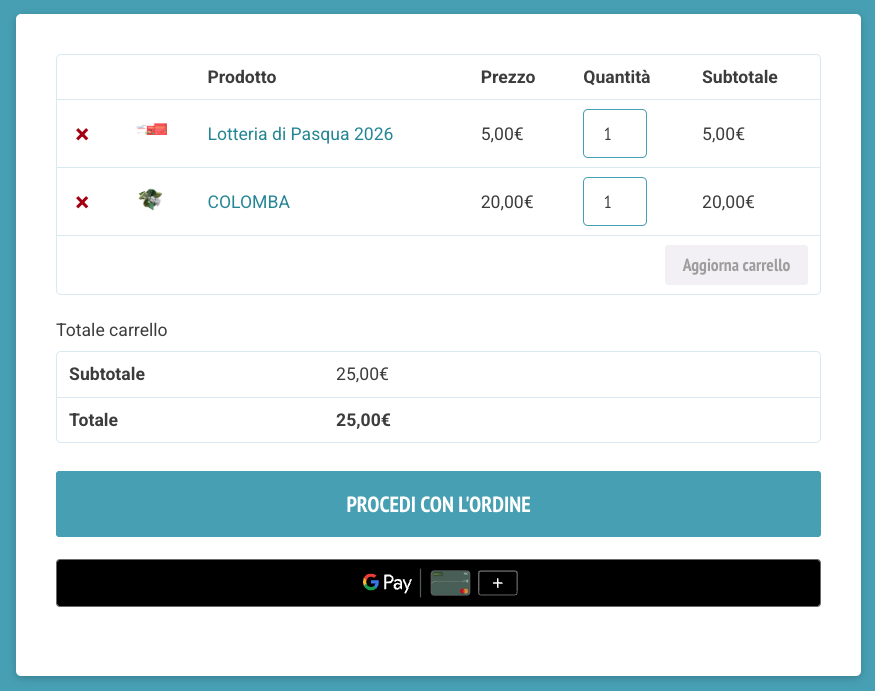Viewport: 875px width, 691px height.
Task: Click the plus icon to add card
Action: pos(498,583)
